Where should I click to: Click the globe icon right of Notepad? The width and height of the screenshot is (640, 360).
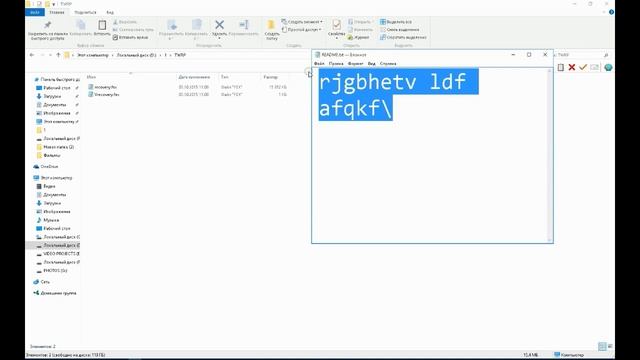coord(608,67)
